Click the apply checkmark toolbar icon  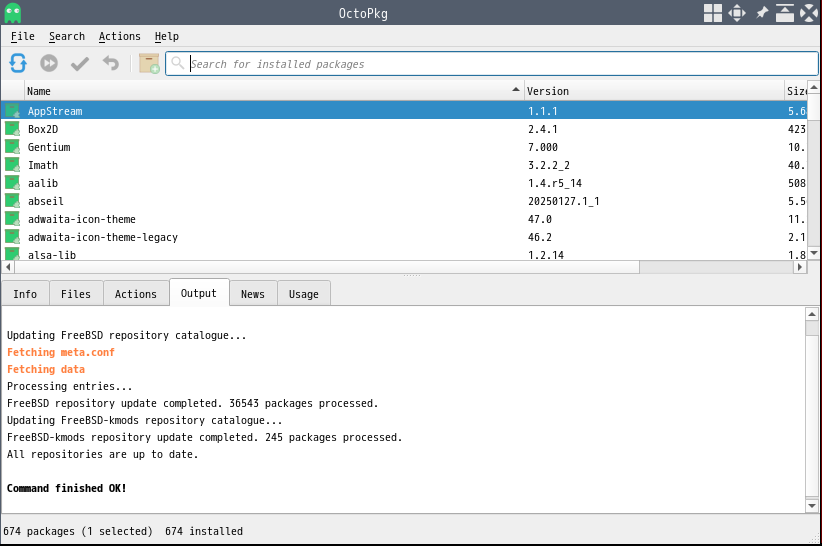[x=80, y=64]
